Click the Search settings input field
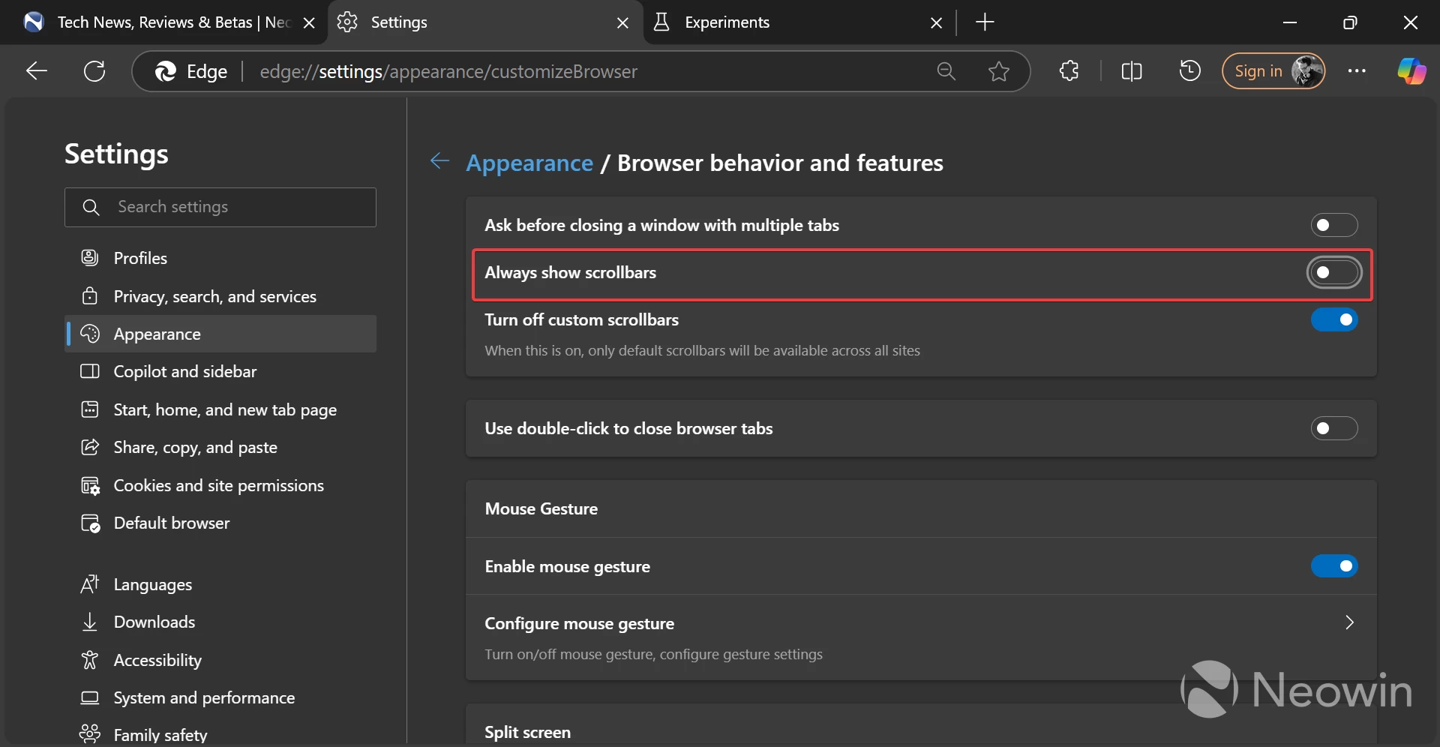The image size is (1440, 747). pyautogui.click(x=220, y=207)
